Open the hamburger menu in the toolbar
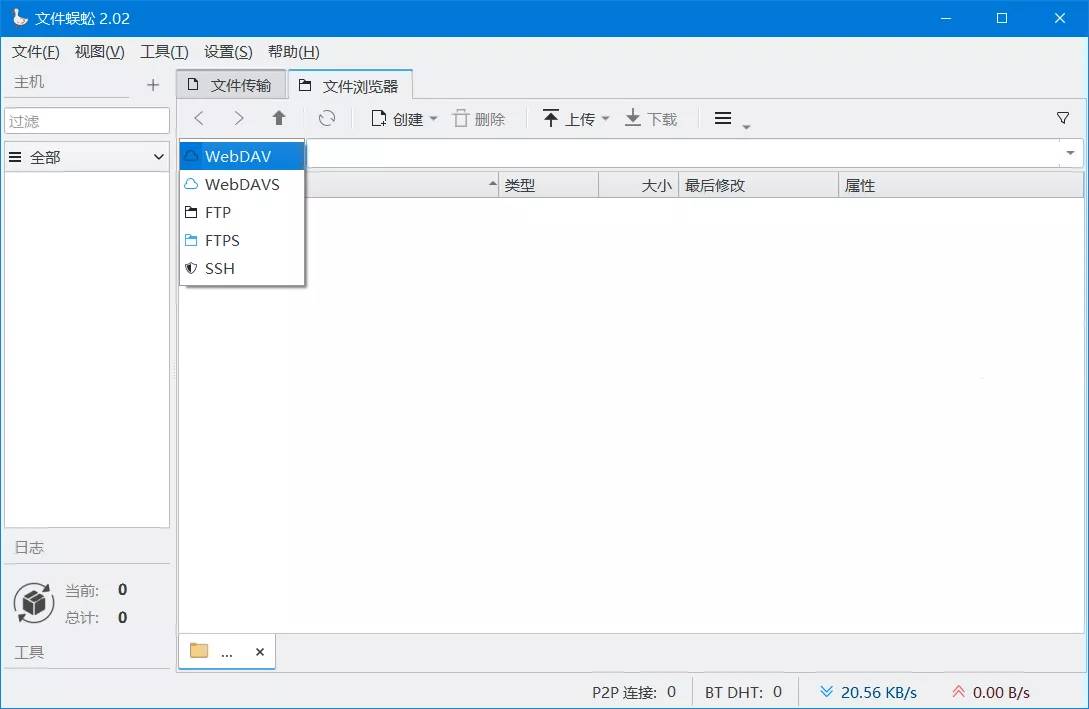1089x709 pixels. (x=725, y=118)
